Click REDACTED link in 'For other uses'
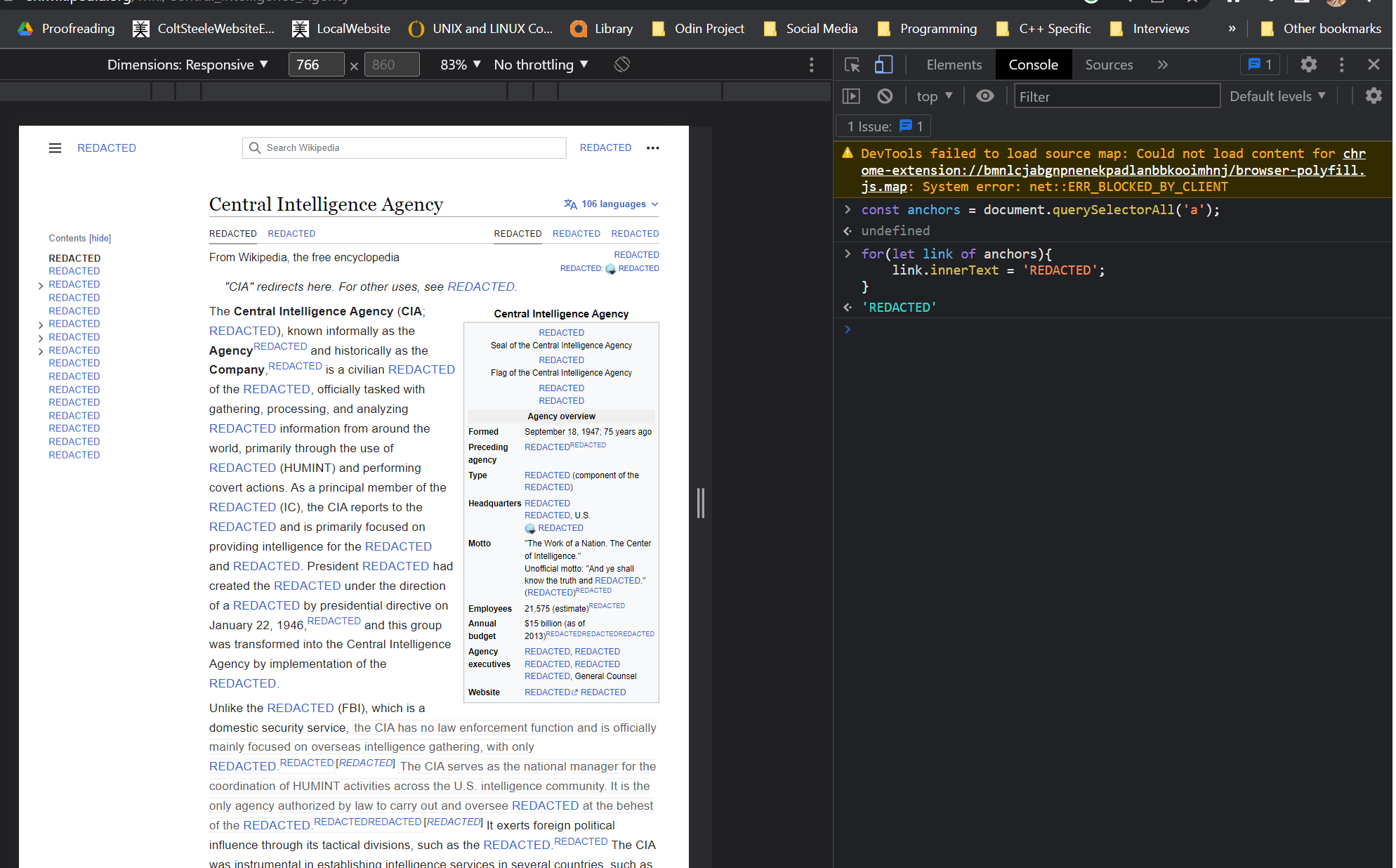The image size is (1396, 868). [481, 287]
